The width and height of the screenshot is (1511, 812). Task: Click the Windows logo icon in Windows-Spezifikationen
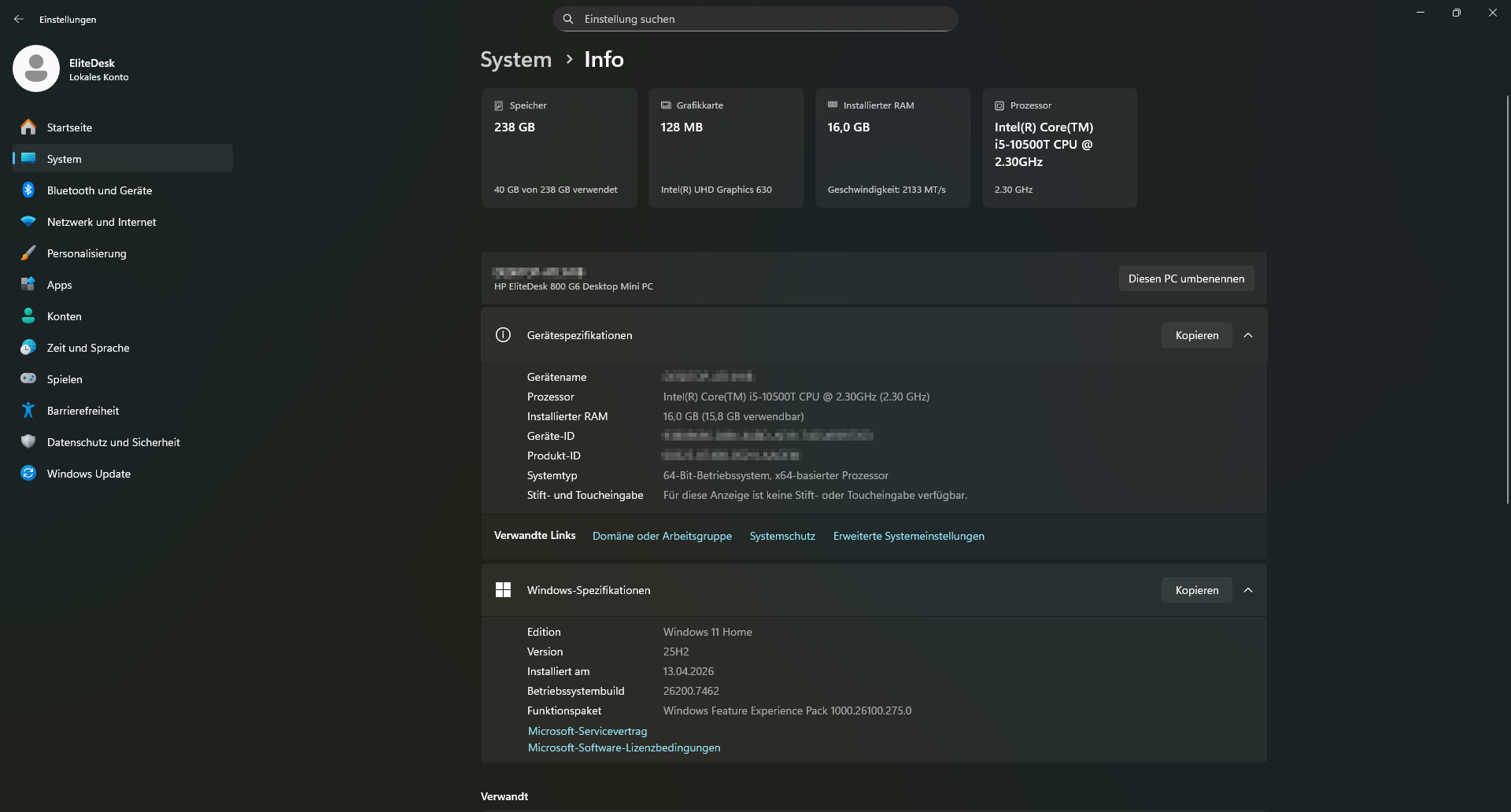click(503, 590)
